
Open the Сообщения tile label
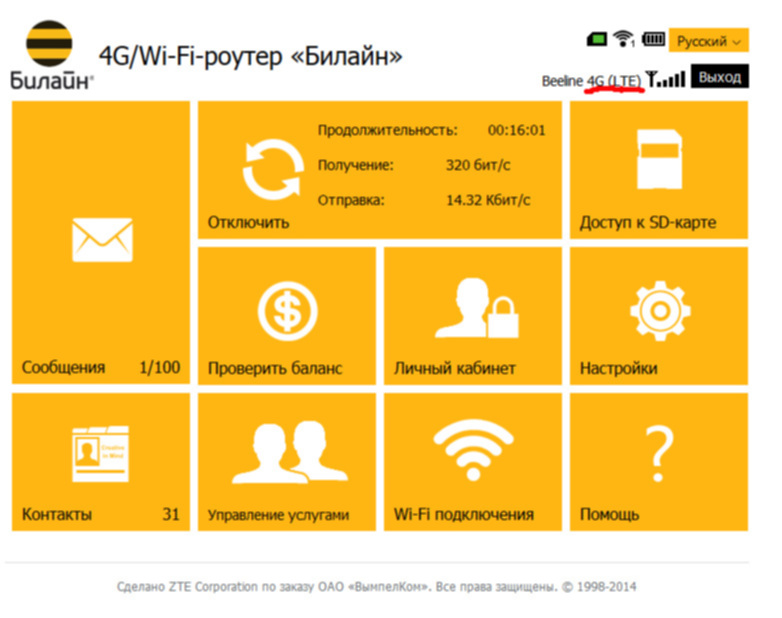click(x=63, y=368)
